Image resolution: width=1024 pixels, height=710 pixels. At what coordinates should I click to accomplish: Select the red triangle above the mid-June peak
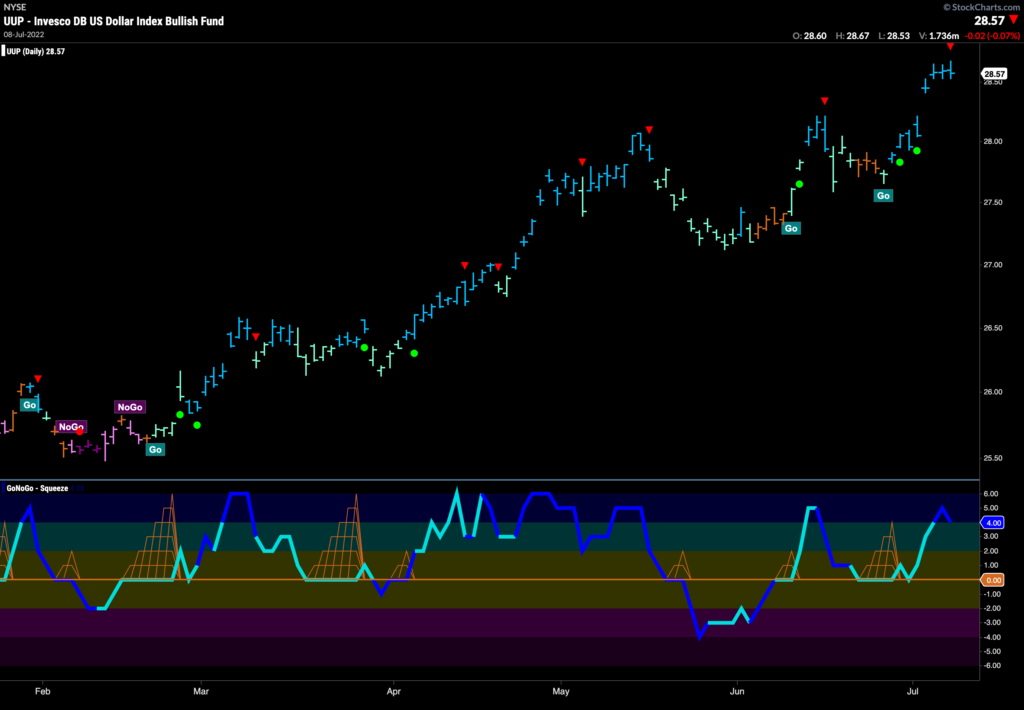[825, 101]
